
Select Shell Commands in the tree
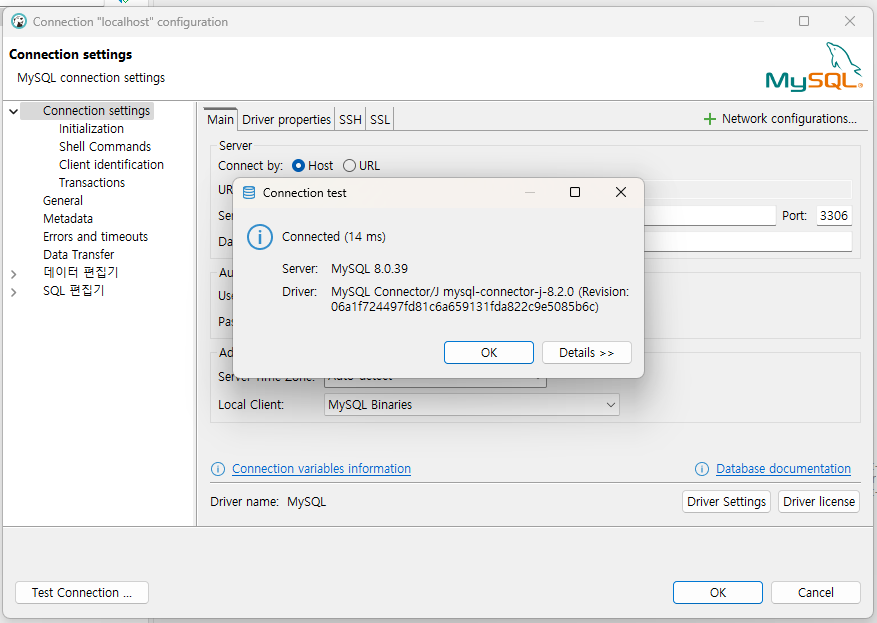105,147
